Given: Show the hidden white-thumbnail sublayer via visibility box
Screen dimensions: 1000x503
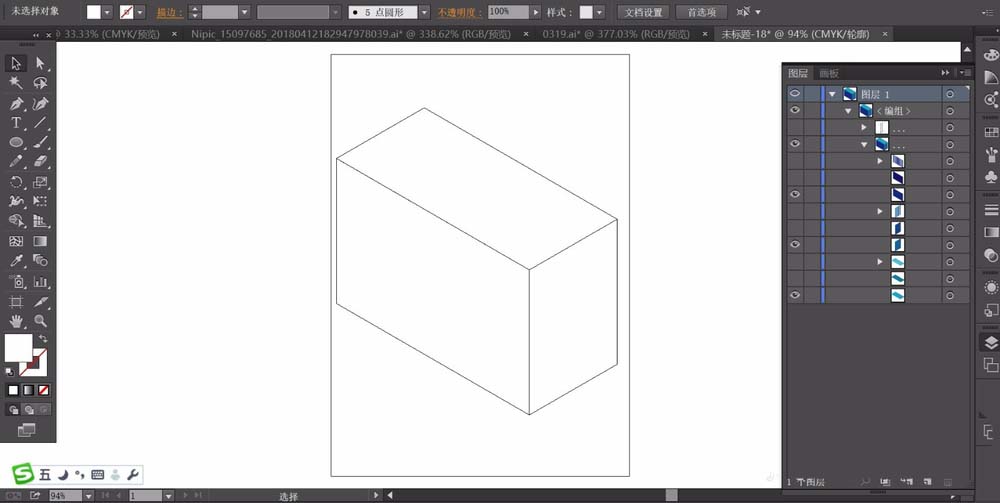Looking at the screenshot, I should point(795,127).
